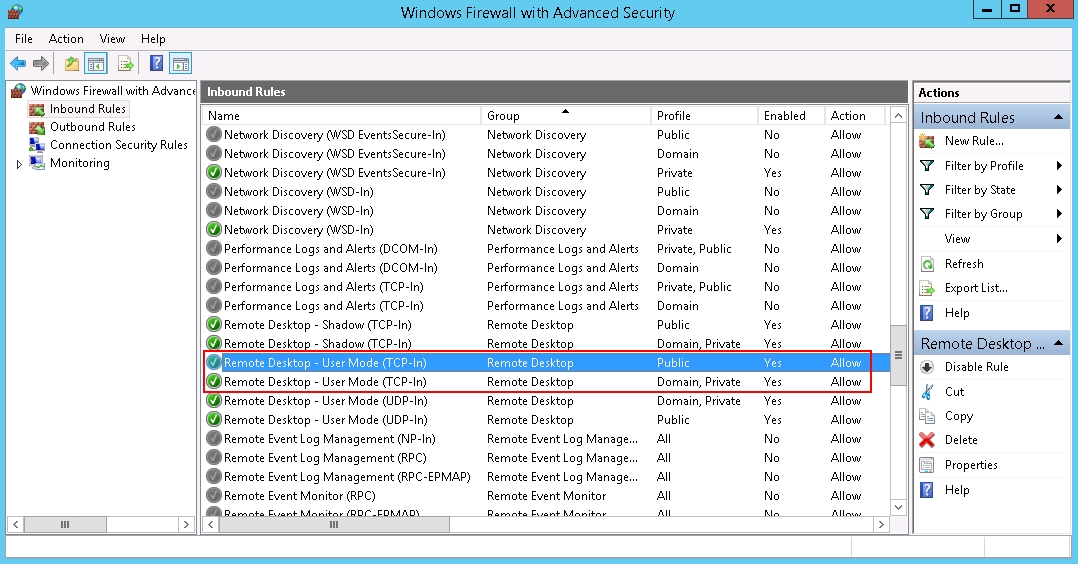Screen dimensions: 1078x564
Task: Click Export List... action link
Action: (976, 288)
